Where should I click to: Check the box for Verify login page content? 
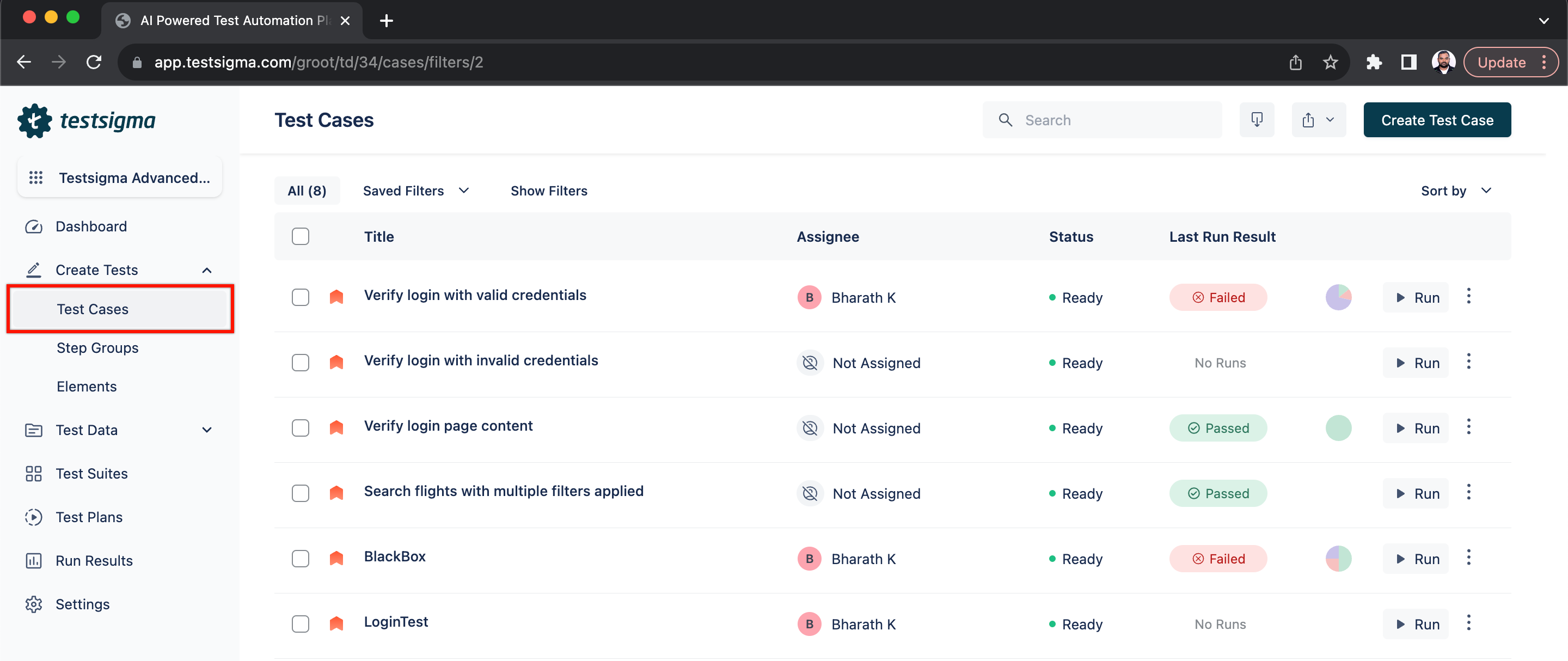coord(300,428)
